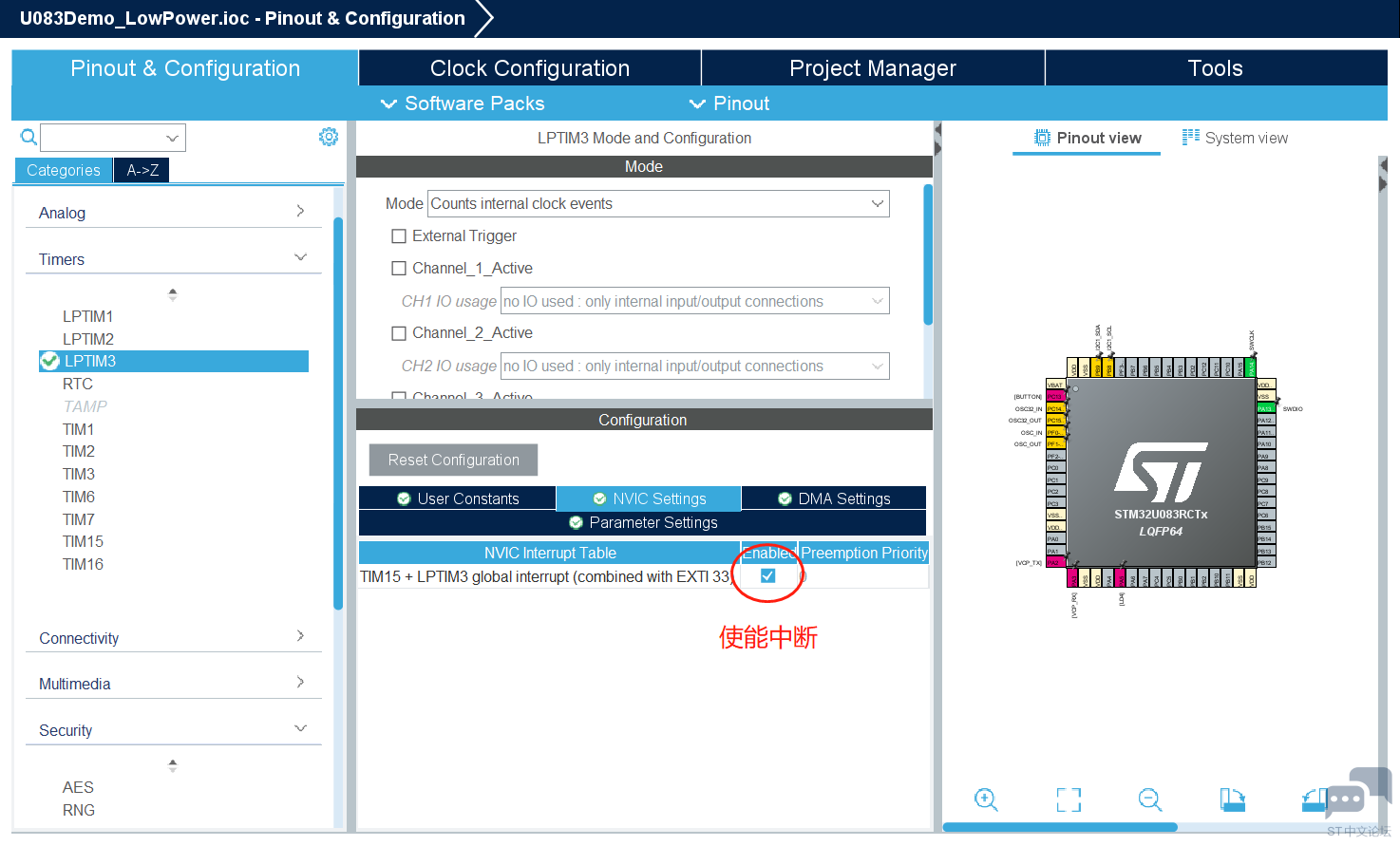This screenshot has width=1400, height=846.
Task: Select TIM16 in the Timers list
Action: [84, 564]
